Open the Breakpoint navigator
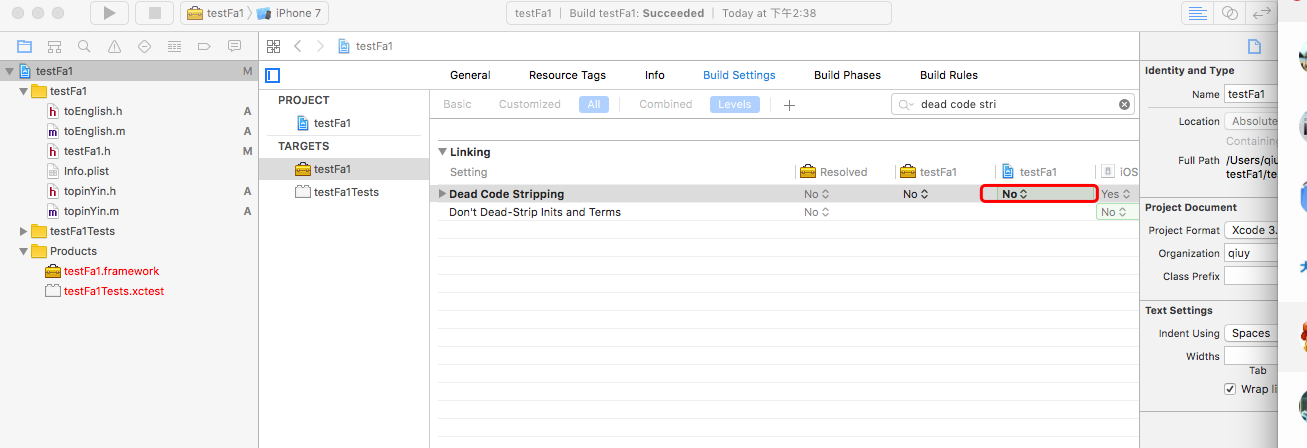 204,46
